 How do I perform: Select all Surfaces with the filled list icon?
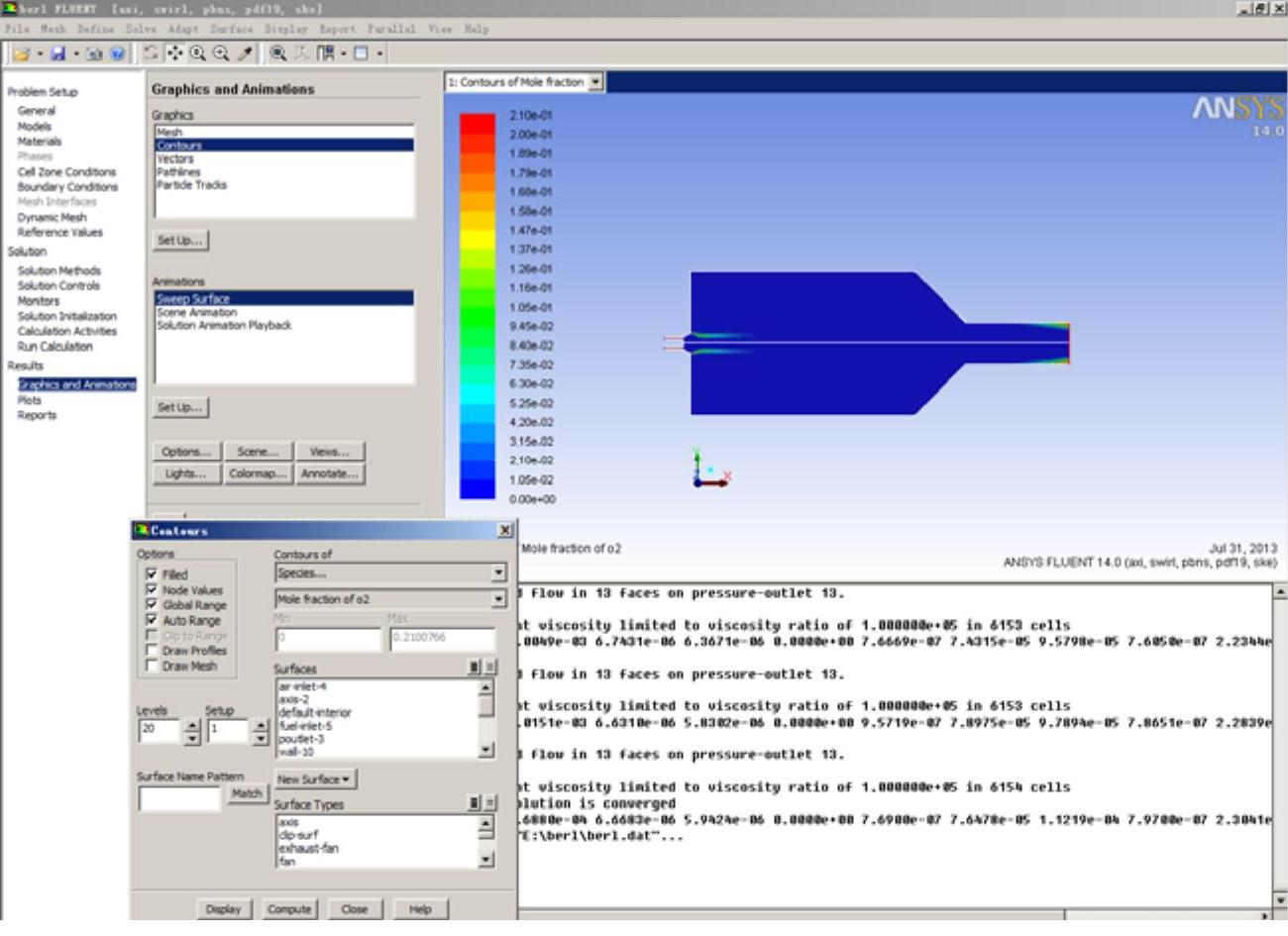tap(475, 668)
